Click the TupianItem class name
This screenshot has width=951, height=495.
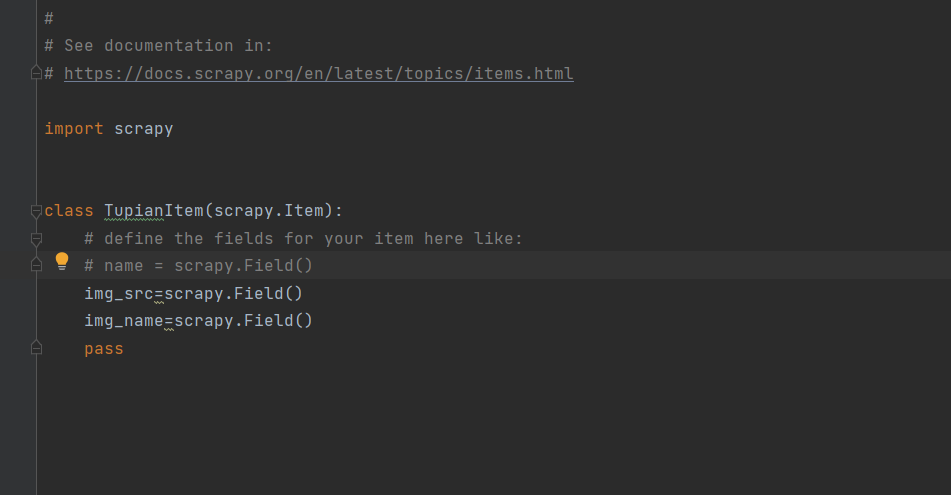click(154, 210)
